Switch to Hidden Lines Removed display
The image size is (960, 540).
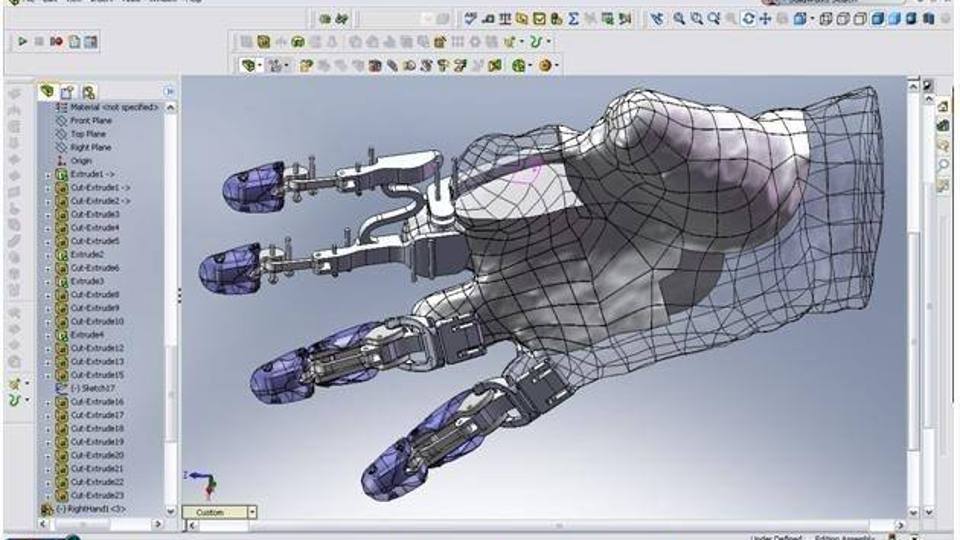(x=860, y=19)
